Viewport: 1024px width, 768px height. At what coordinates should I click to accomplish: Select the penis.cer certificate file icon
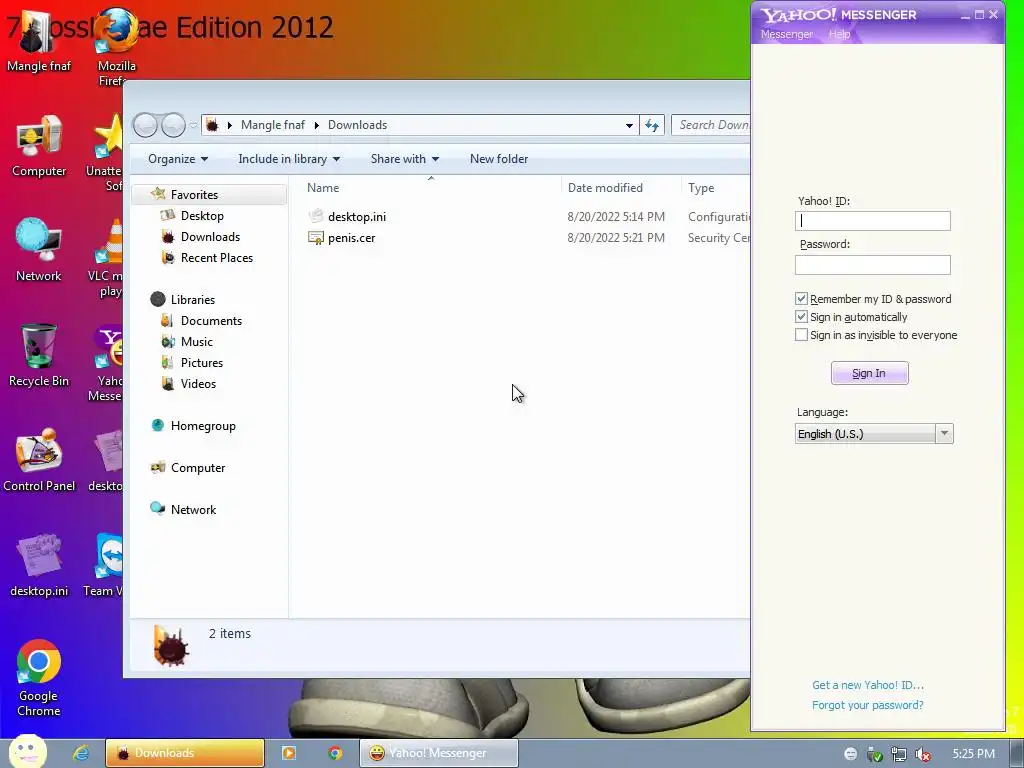pos(316,238)
